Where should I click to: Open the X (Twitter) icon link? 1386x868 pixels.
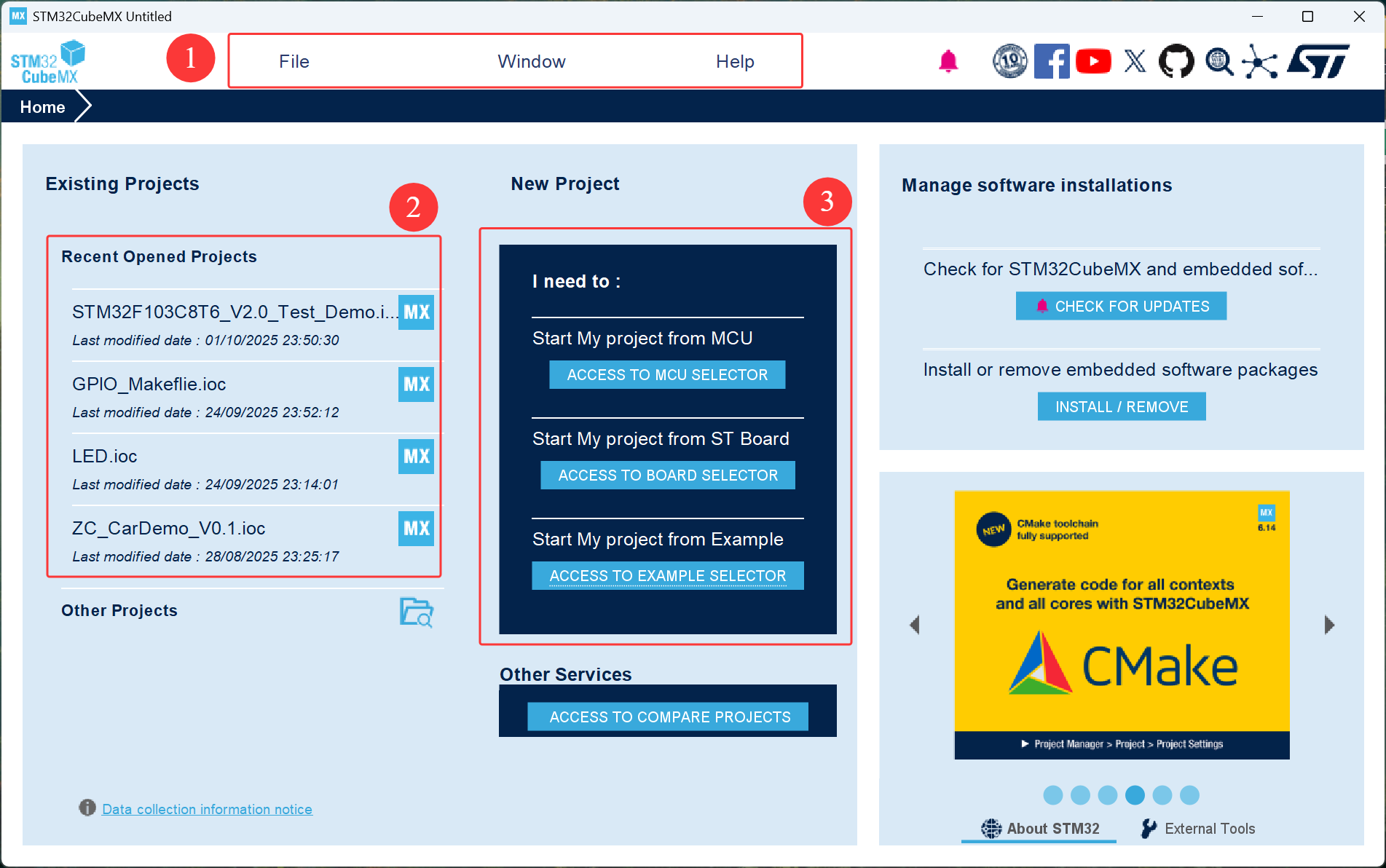(1135, 61)
